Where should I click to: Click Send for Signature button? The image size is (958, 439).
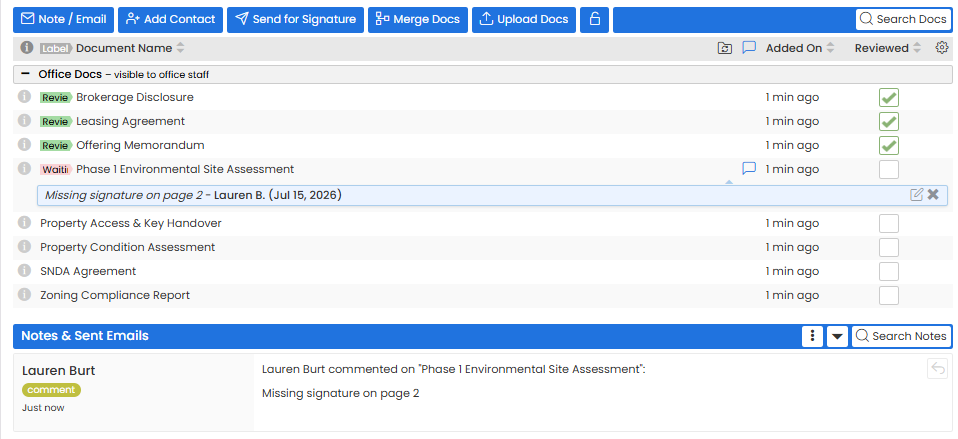click(296, 20)
